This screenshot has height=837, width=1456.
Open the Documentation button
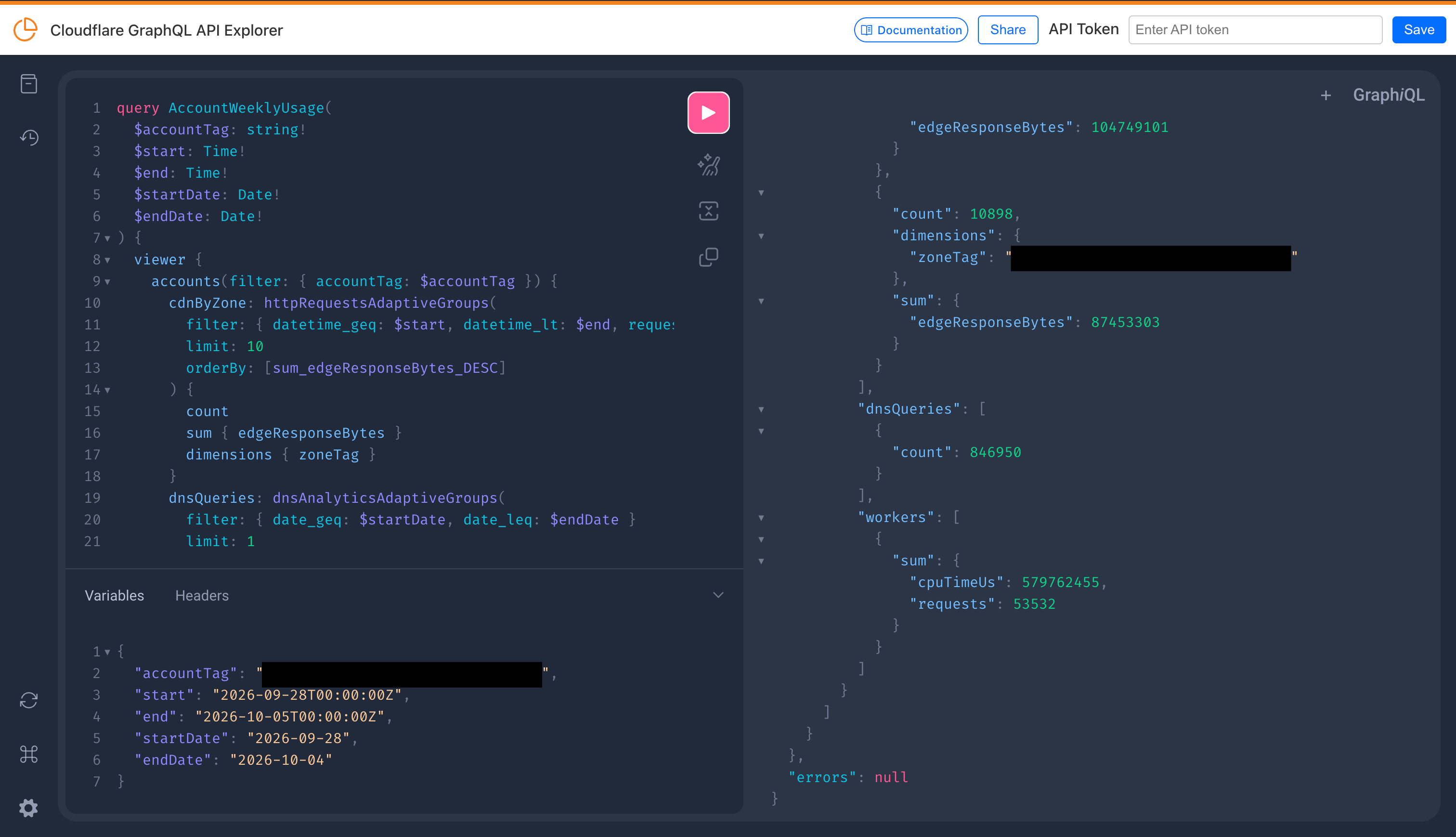coord(910,30)
